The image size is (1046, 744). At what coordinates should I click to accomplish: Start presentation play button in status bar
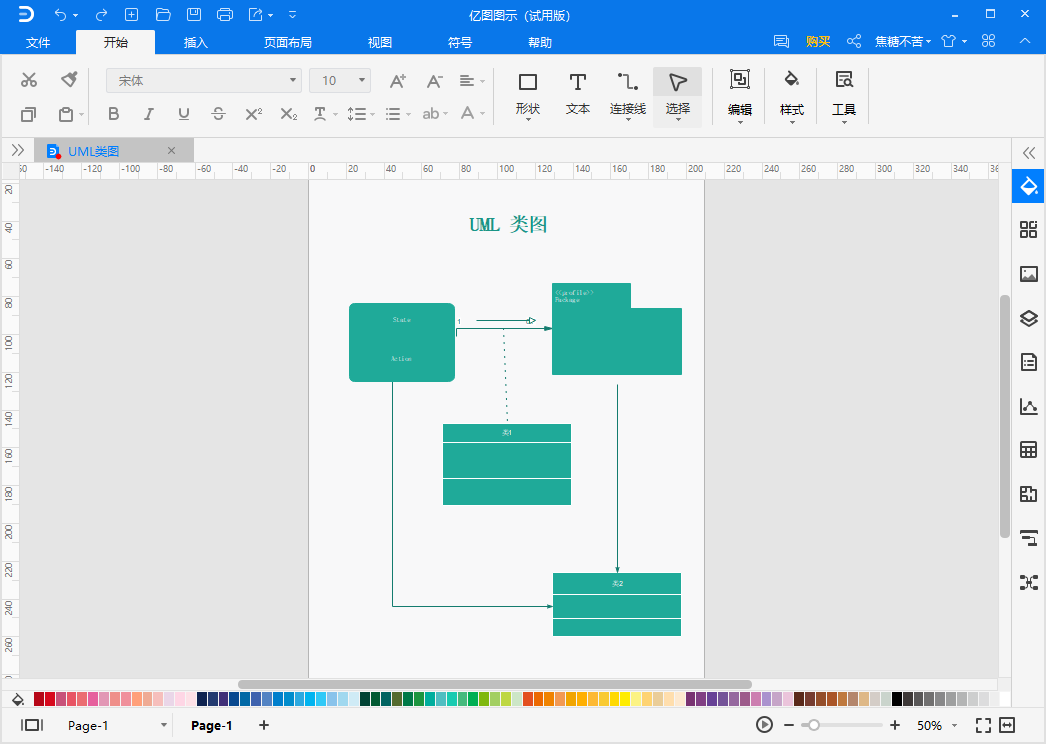point(764,725)
